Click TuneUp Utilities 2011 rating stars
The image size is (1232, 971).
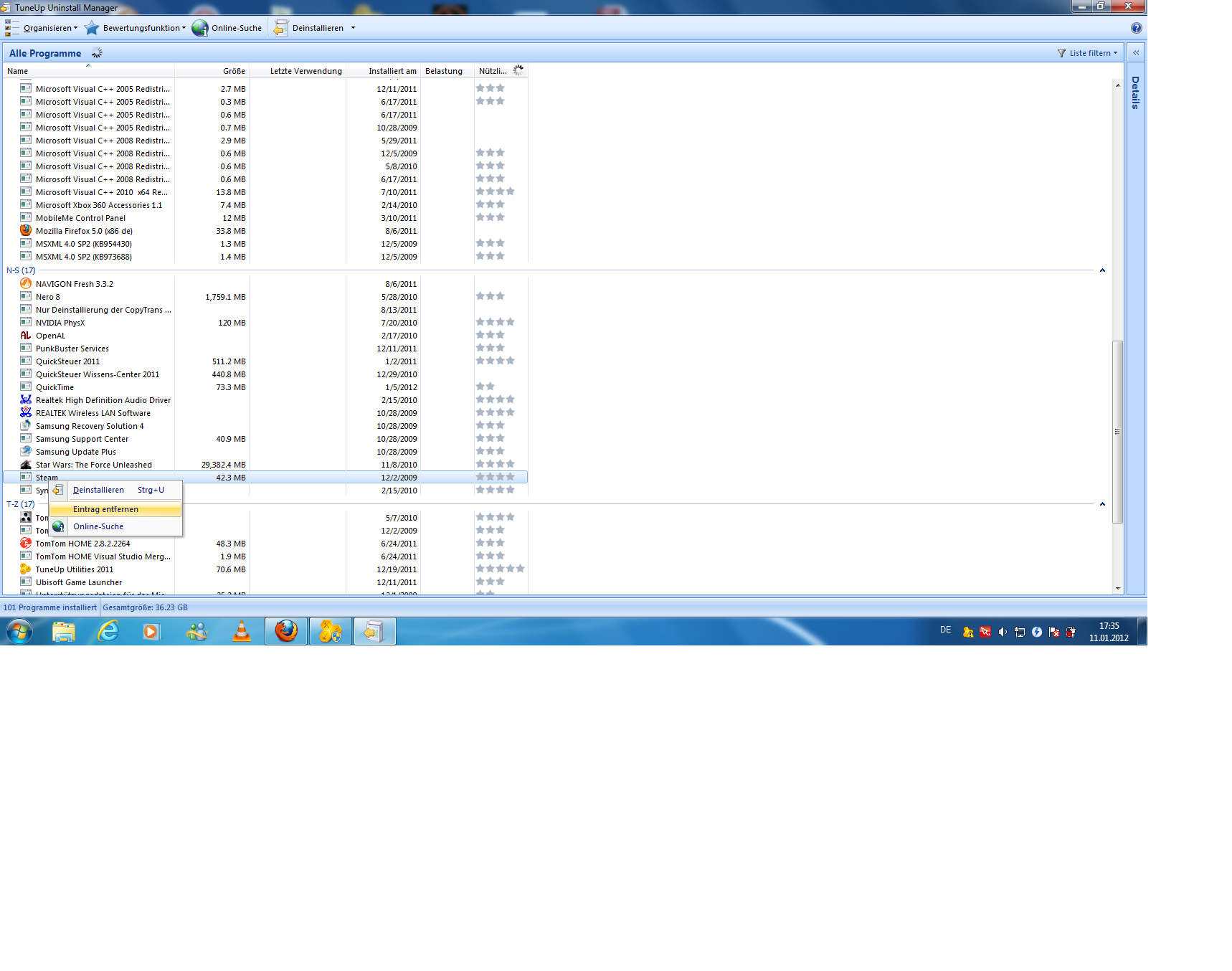501,569
